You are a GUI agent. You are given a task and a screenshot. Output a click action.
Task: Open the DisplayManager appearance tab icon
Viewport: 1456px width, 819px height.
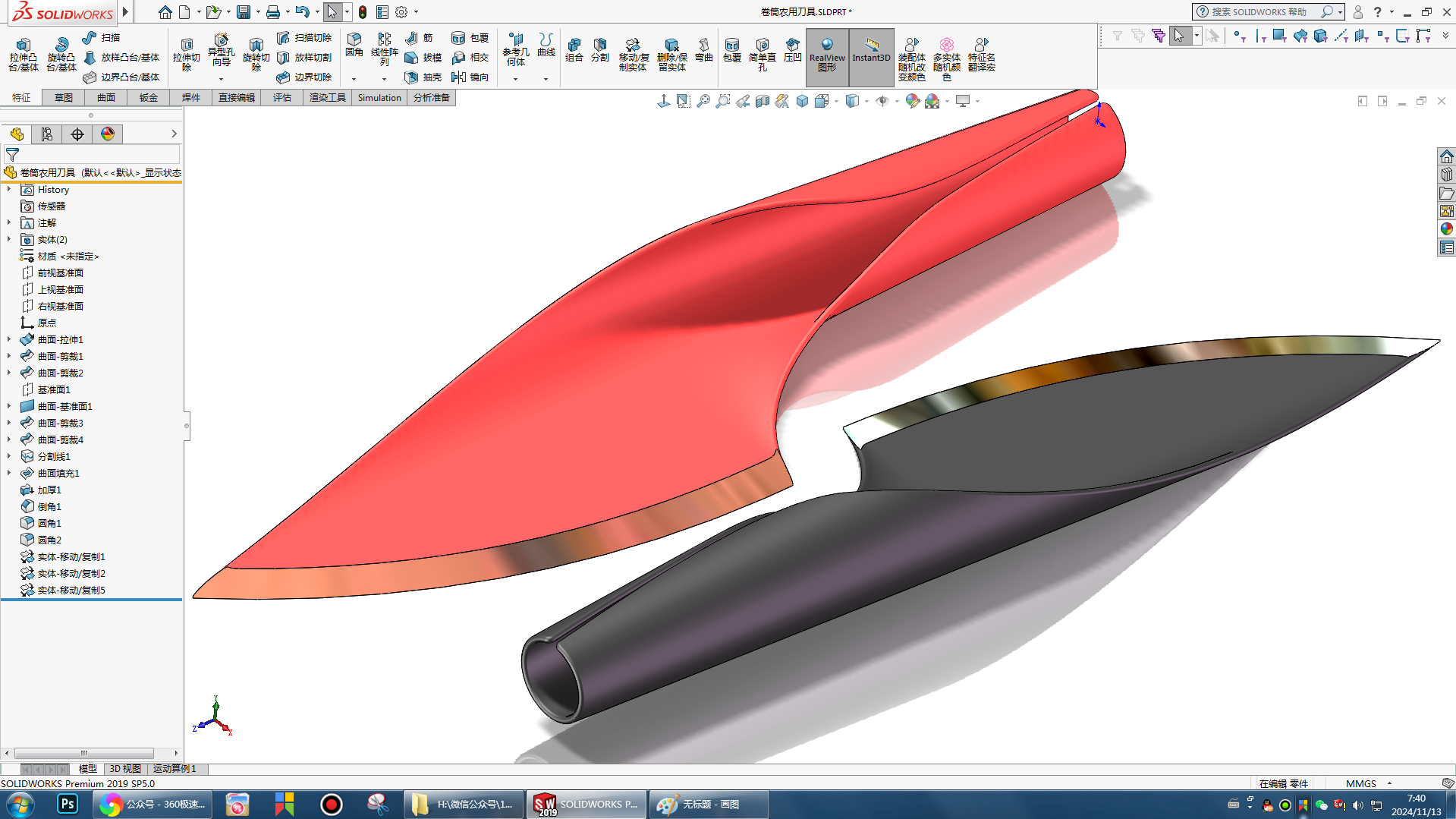click(108, 134)
